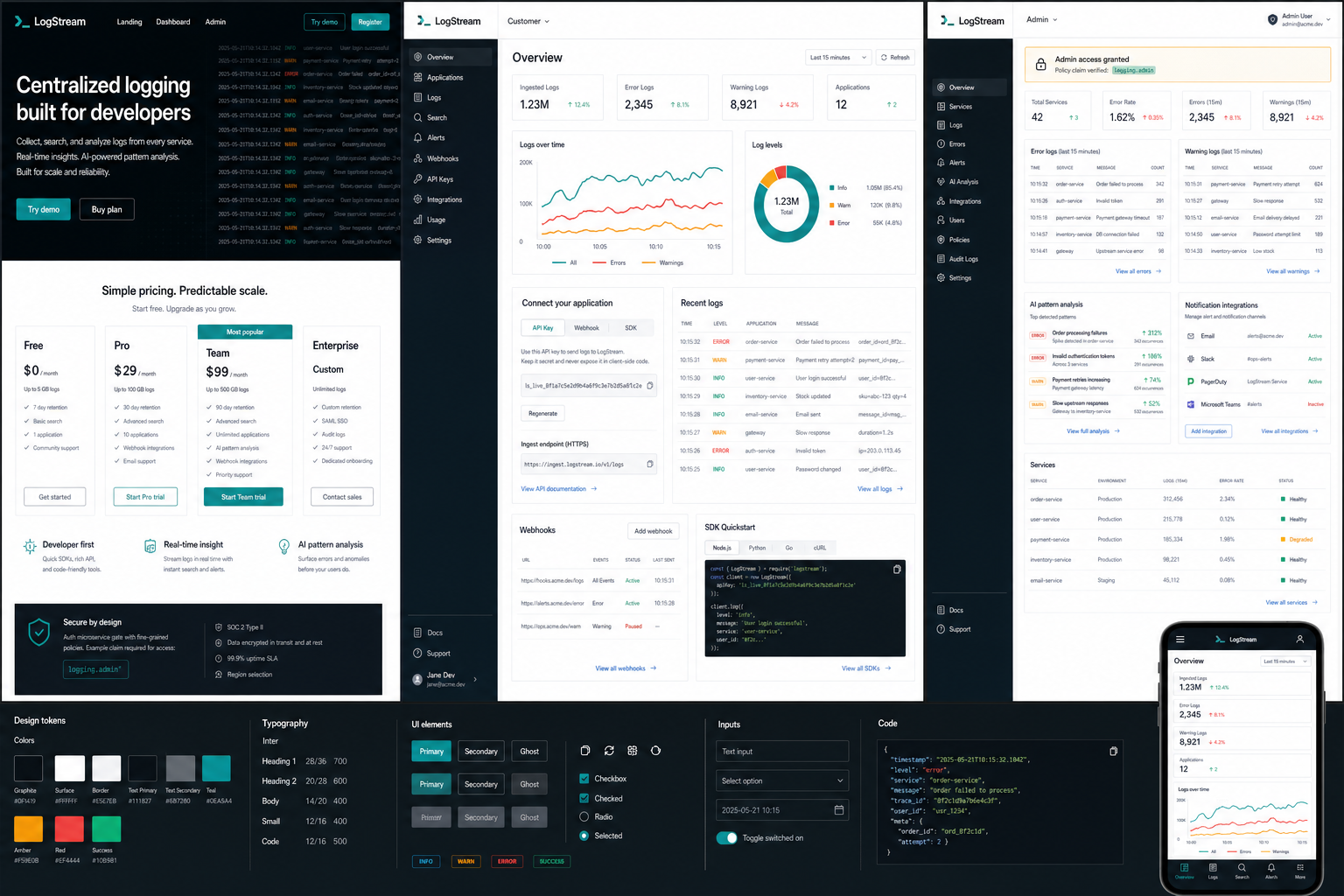Open 'Last 15 minutes' dropdown on mobile mockup
The width and height of the screenshot is (1344, 896).
pos(1284,661)
